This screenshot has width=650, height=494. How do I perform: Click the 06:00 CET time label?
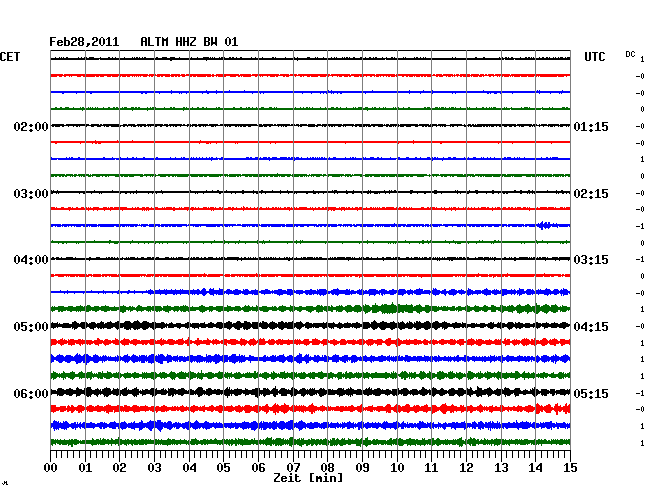(31, 393)
